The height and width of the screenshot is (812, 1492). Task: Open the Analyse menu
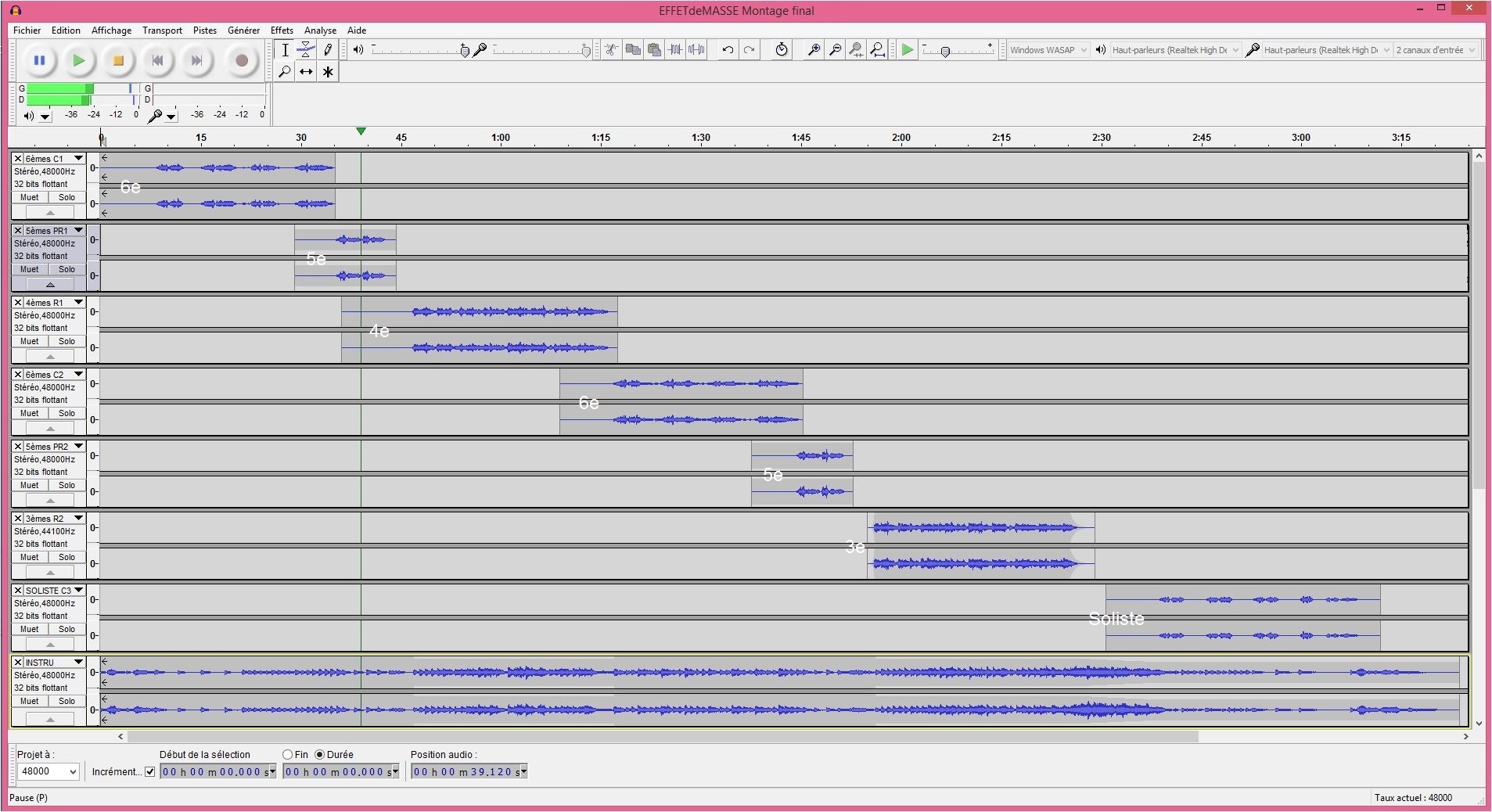tap(320, 31)
